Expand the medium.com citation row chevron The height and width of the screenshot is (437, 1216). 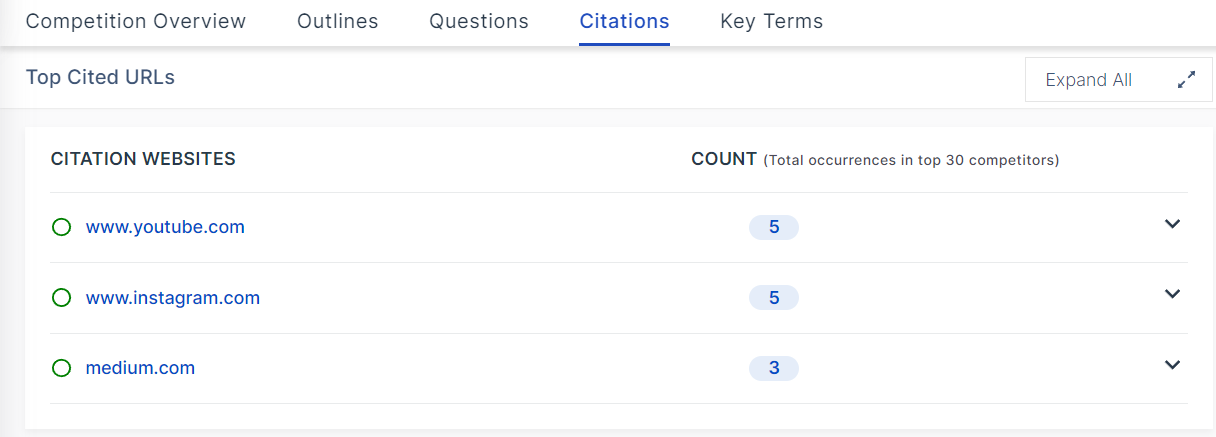point(1173,365)
